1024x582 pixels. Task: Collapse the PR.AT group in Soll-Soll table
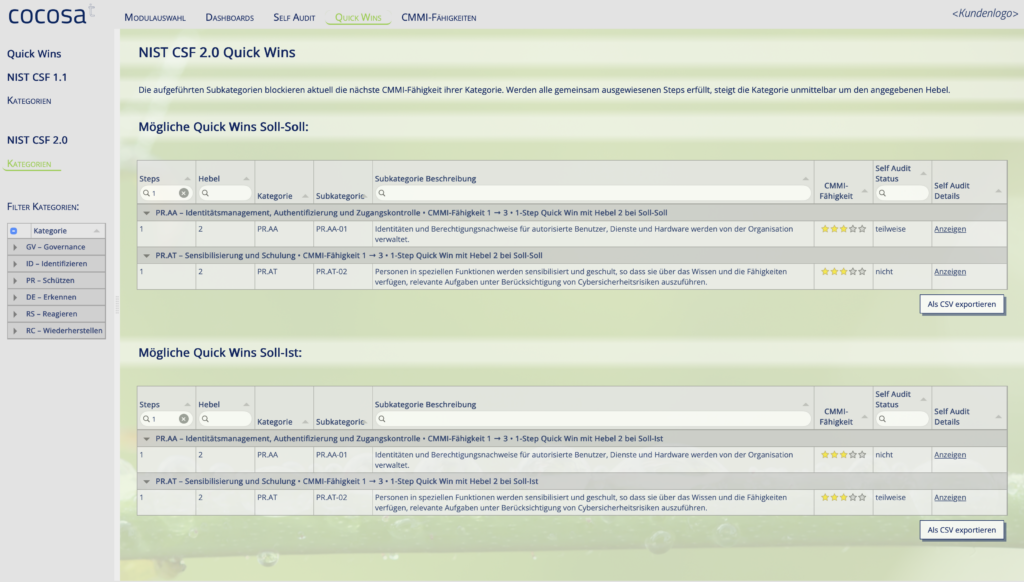[x=146, y=255]
